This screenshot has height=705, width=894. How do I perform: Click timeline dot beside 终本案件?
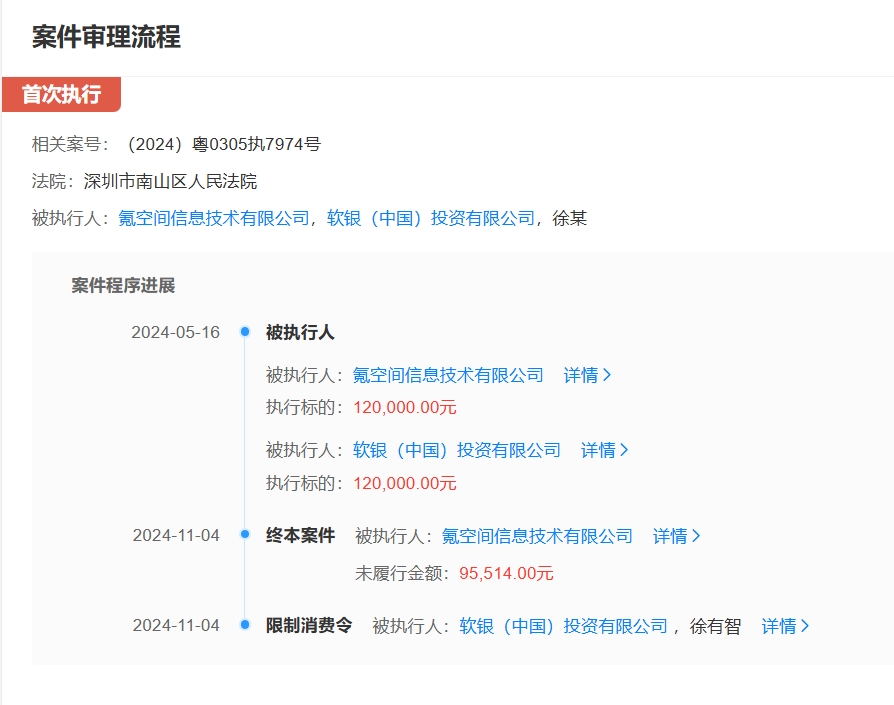coord(245,534)
